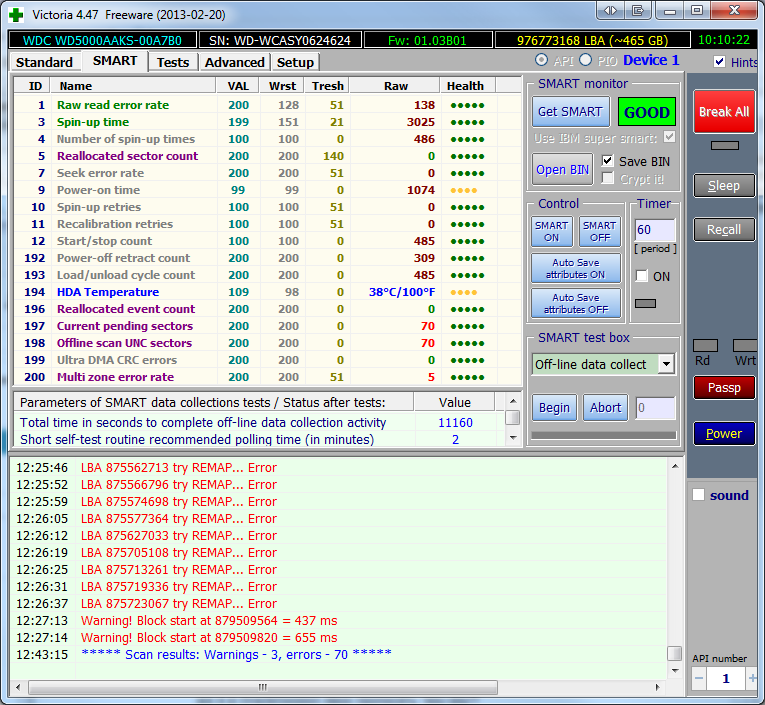This screenshot has width=765, height=705.
Task: Click the blue Power button
Action: click(724, 434)
